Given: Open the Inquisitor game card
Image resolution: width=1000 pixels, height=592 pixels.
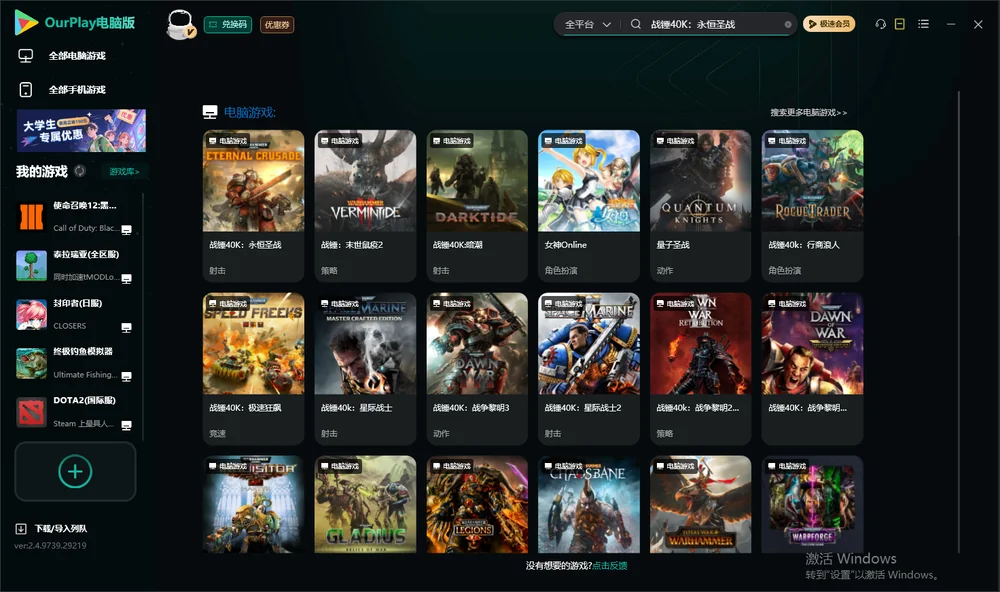Looking at the screenshot, I should pos(253,504).
